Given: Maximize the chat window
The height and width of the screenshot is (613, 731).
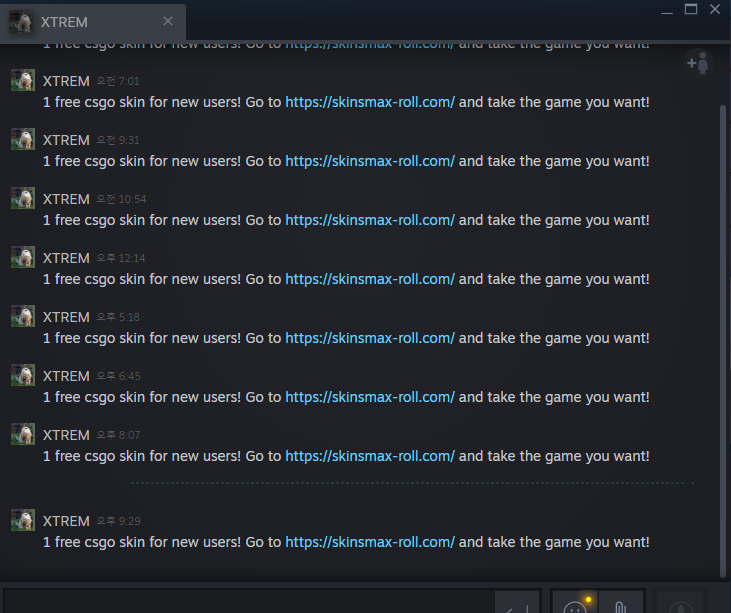Looking at the screenshot, I should click(691, 9).
